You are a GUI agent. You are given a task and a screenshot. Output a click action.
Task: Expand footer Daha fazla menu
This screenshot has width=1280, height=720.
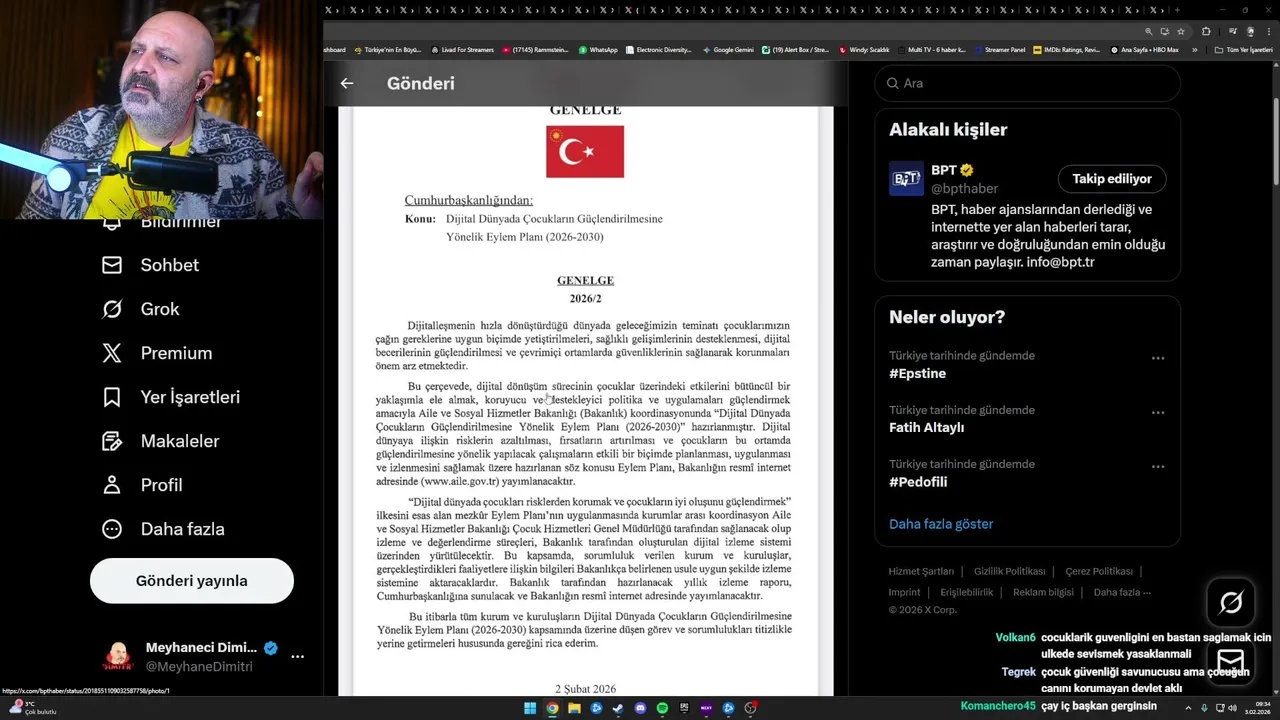point(1122,592)
